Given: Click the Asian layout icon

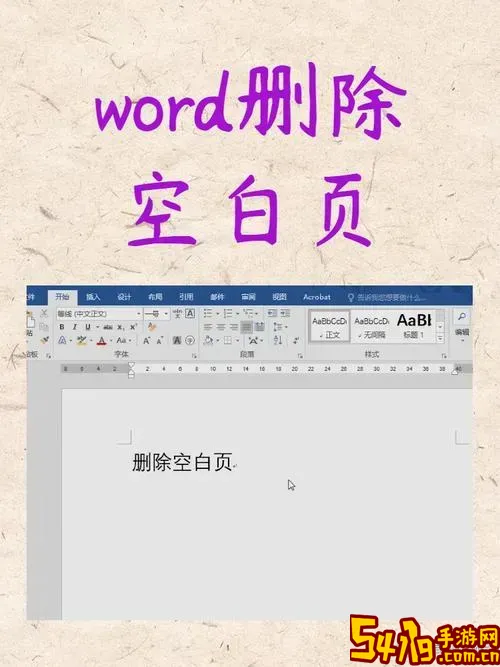Looking at the screenshot, I should pyautogui.click(x=253, y=340).
